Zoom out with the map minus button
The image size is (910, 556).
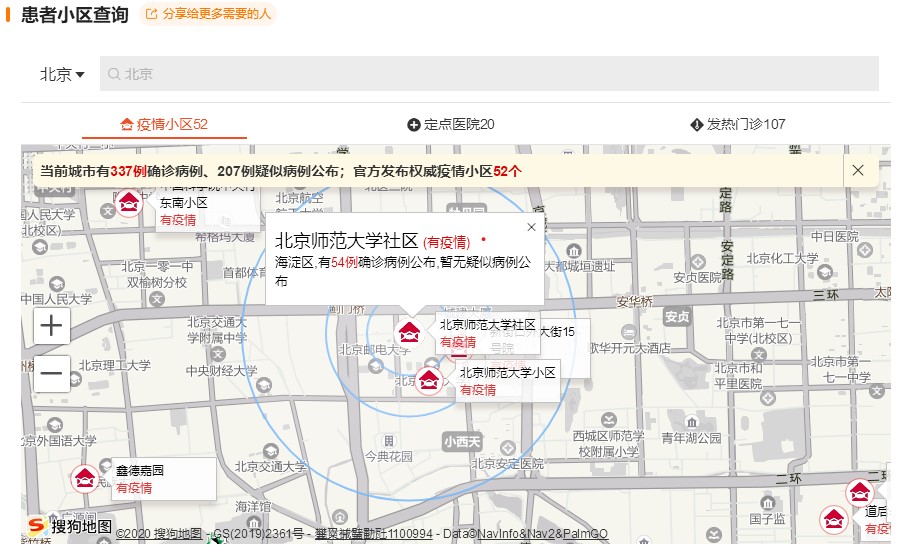click(x=51, y=373)
